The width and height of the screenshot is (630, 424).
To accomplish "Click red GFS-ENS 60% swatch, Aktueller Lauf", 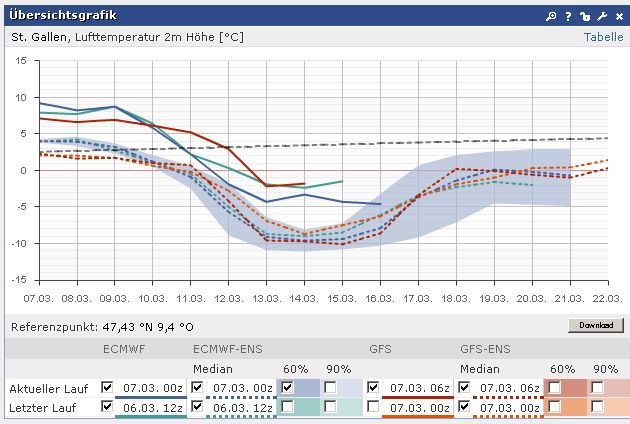I will 574,387.
